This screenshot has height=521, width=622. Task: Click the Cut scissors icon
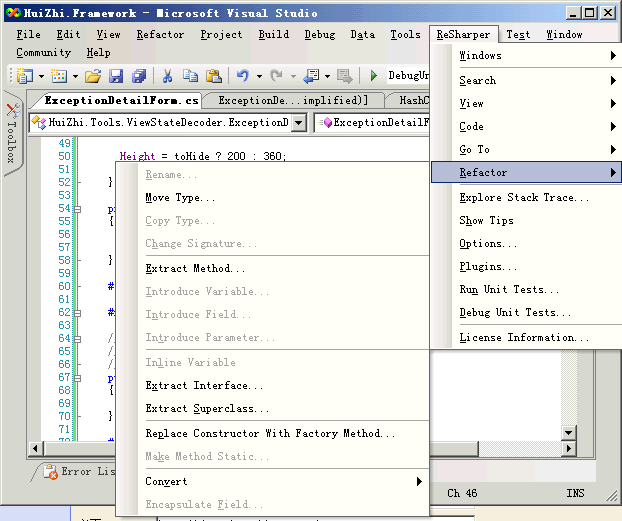[167, 76]
